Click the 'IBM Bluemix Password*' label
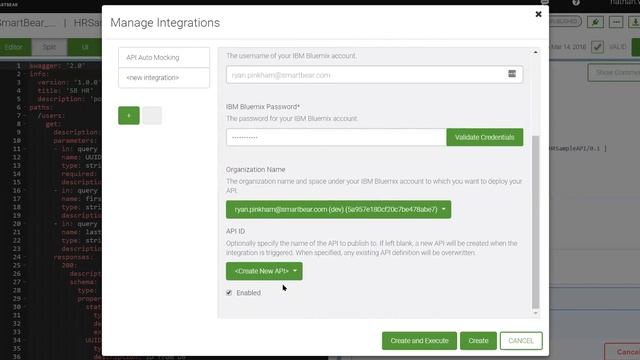Screen dimensions: 640x360 [263, 107]
